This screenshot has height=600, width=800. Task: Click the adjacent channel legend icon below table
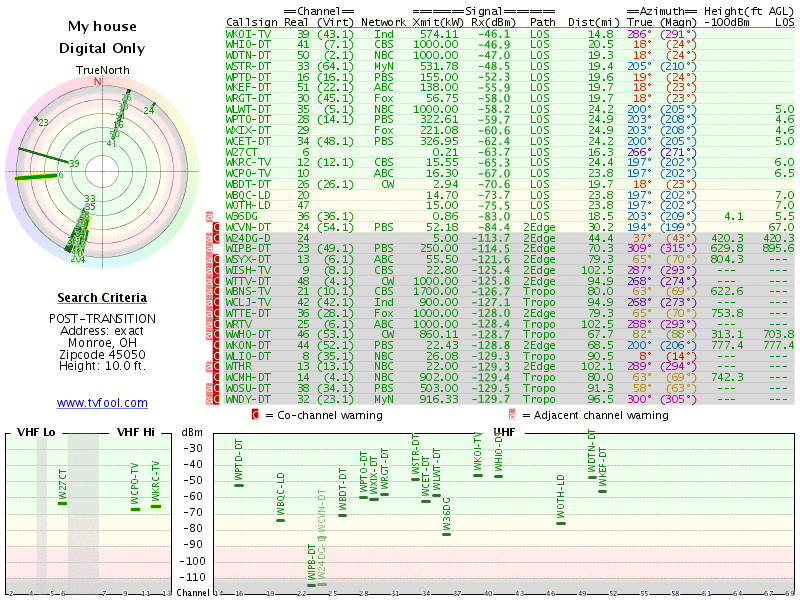pos(512,414)
